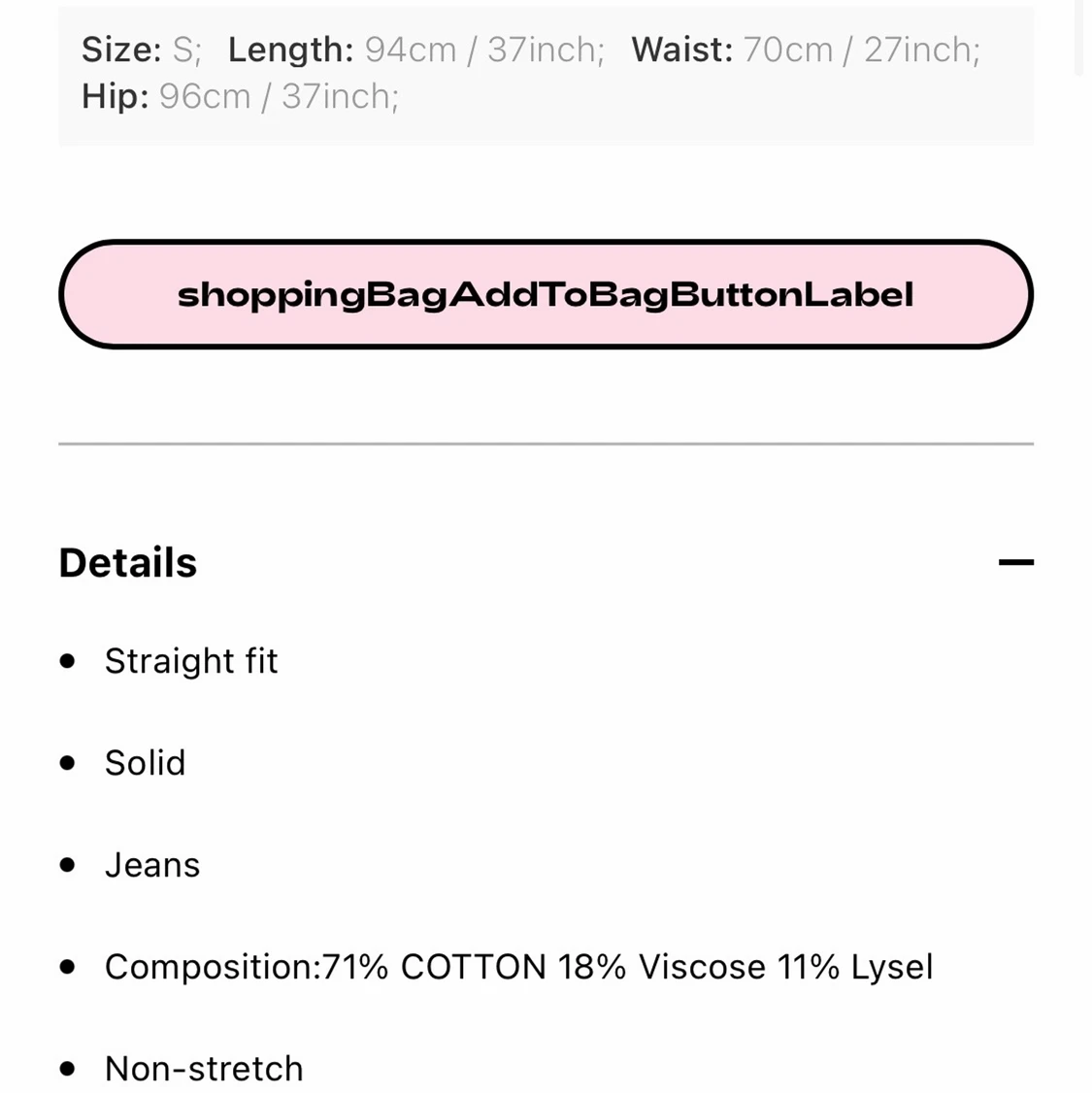
Task: Click the Details section heading
Action: pos(128,563)
